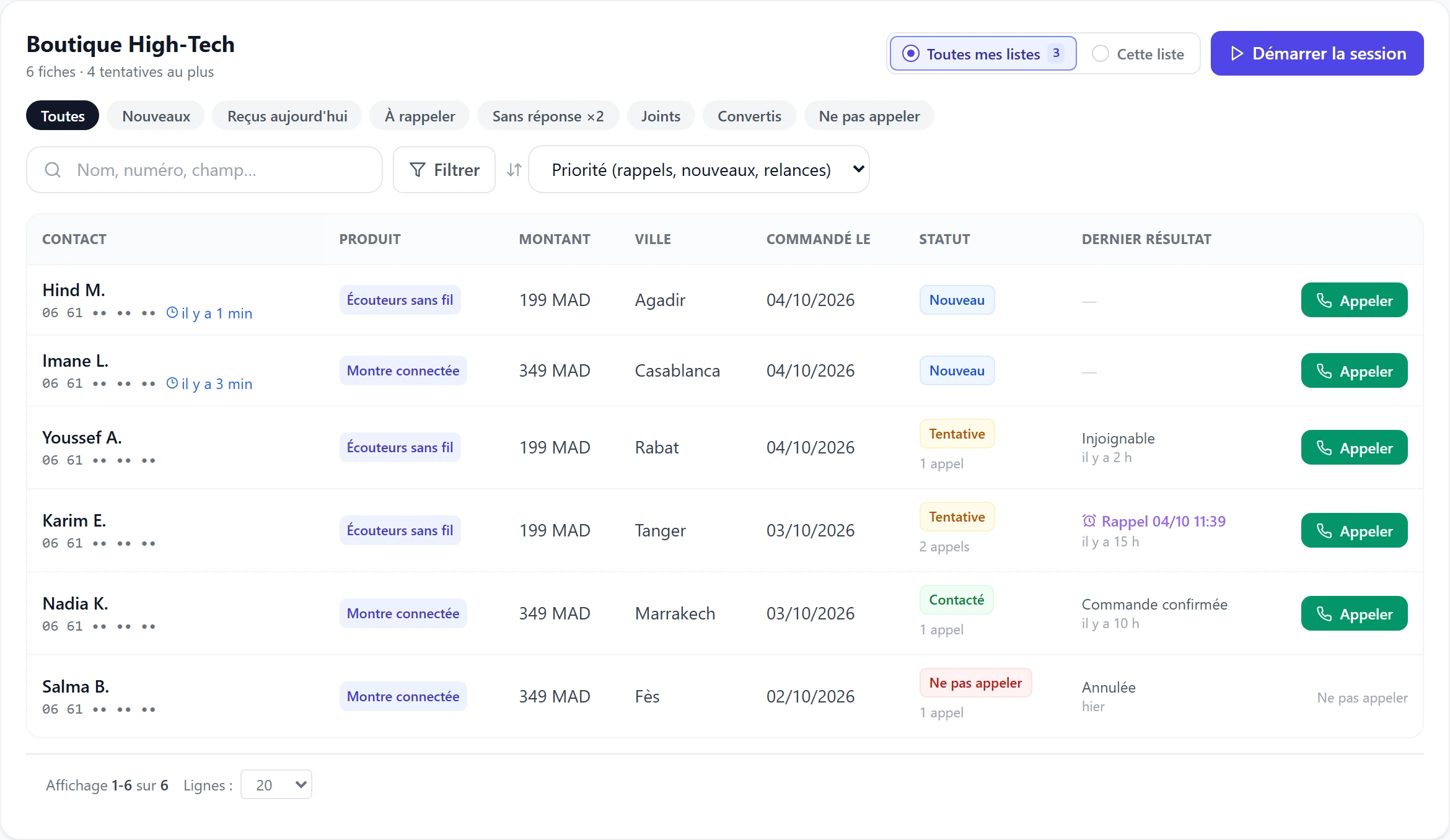Viewport: 1450px width, 840px height.
Task: View the Convertis filter tab
Action: 749,116
